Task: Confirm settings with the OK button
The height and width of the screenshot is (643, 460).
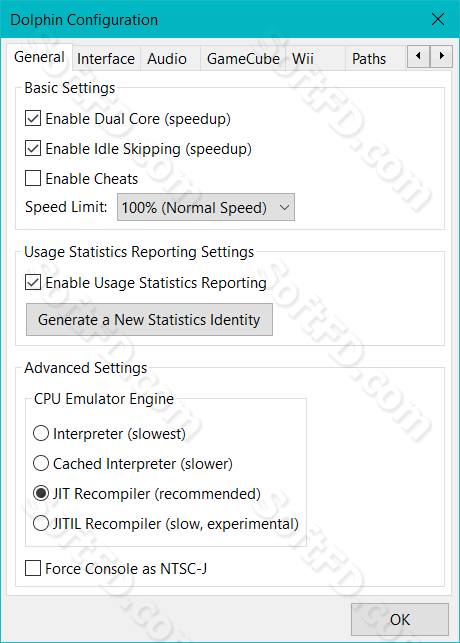Action: (x=400, y=619)
